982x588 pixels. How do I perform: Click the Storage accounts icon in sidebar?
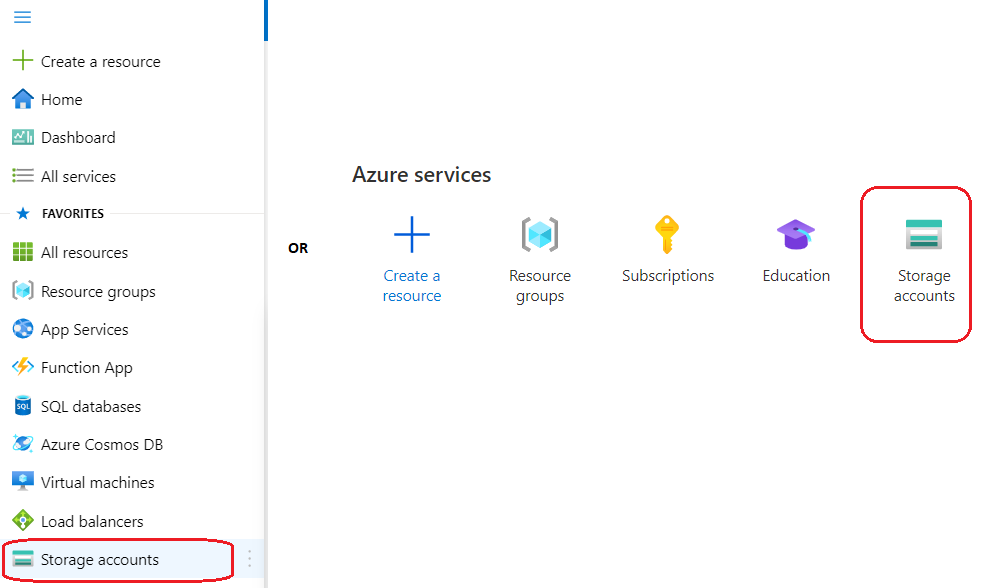point(23,559)
